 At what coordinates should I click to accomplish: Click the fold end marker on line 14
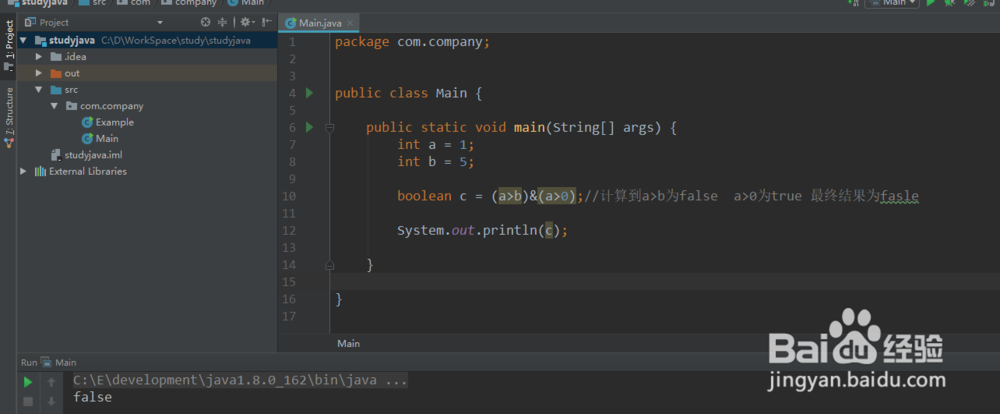(330, 263)
